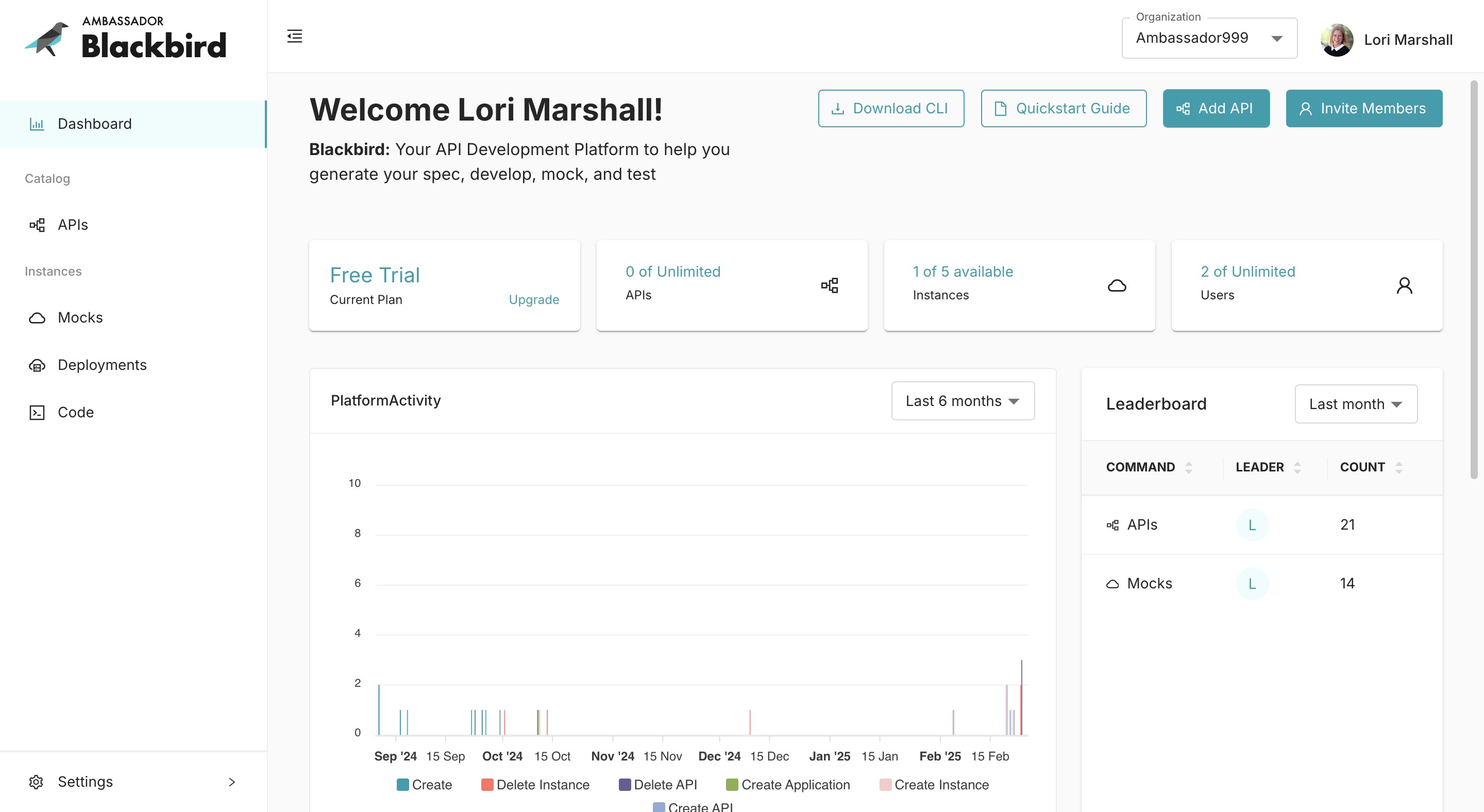The width and height of the screenshot is (1484, 812).
Task: Click Lori Marshall's profile avatar
Action: [x=1337, y=39]
